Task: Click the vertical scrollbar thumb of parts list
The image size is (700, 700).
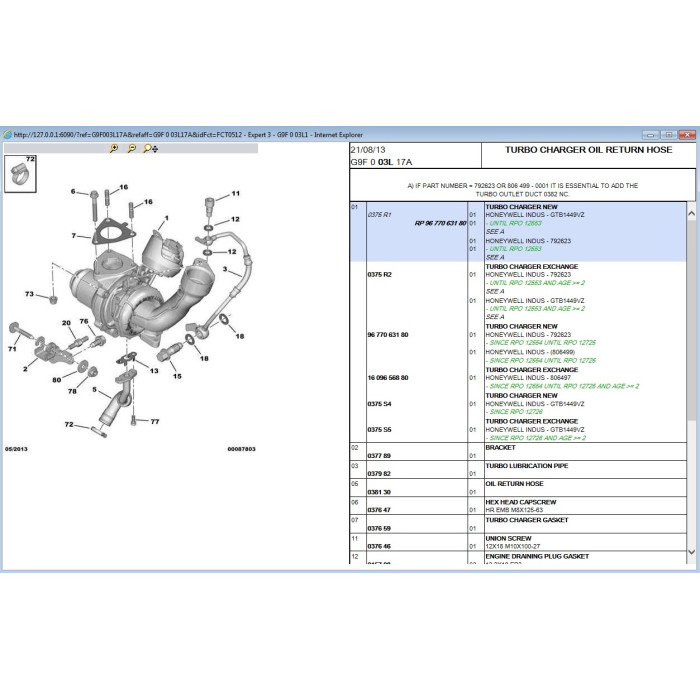Action: [x=691, y=320]
